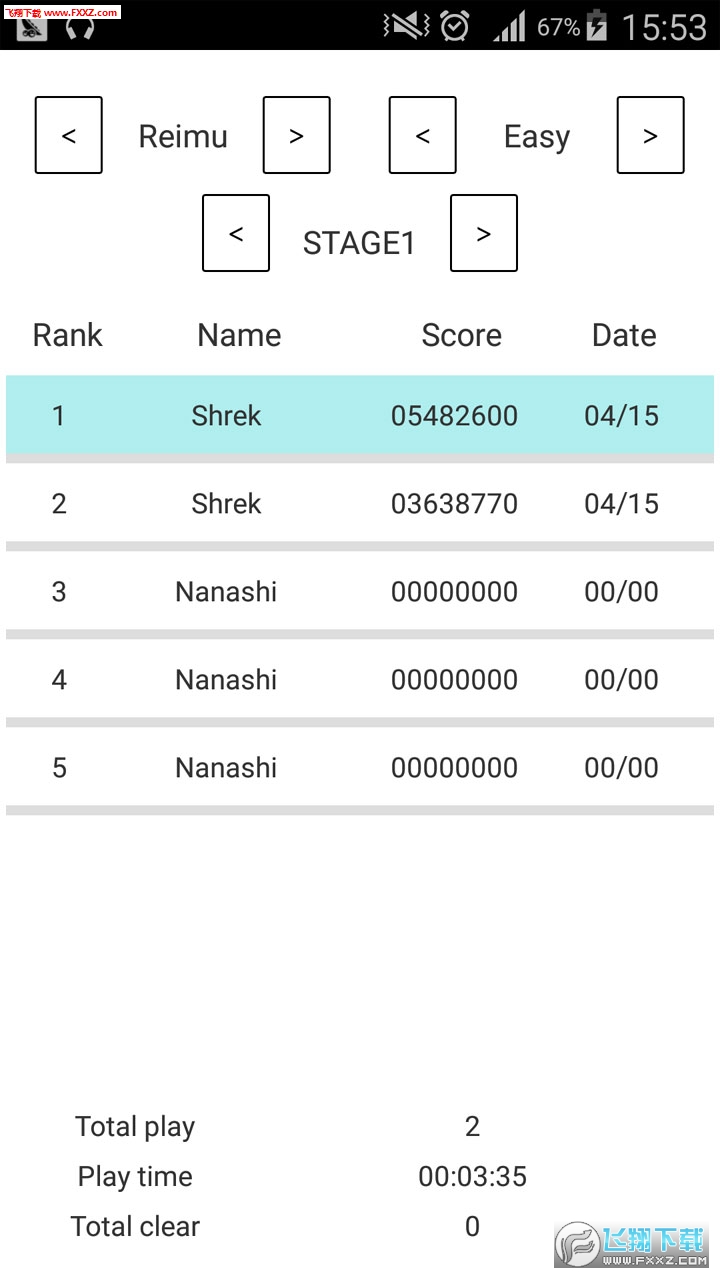
Task: Select rank 1 Shrek score row
Action: (360, 415)
